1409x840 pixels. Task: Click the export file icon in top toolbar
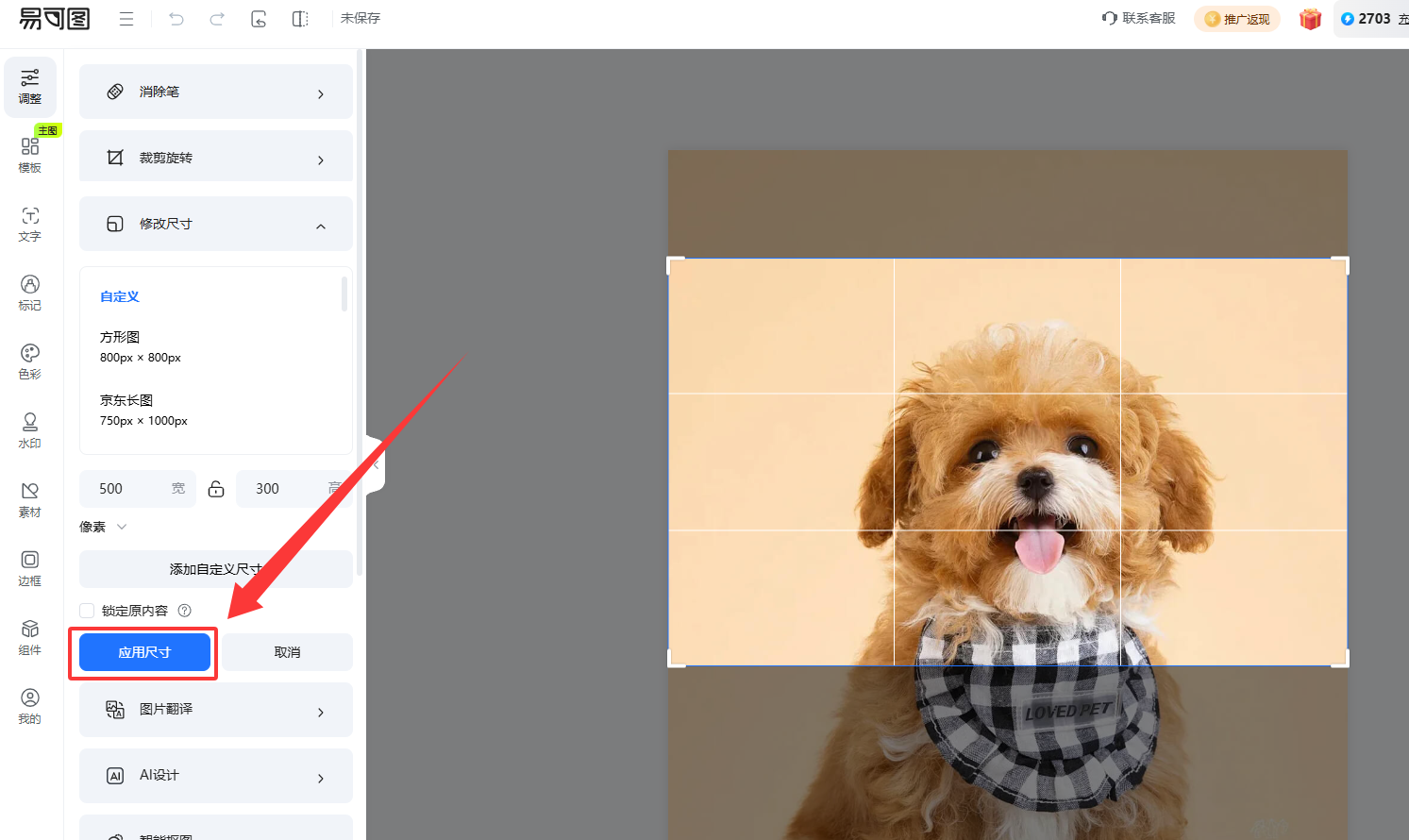(x=259, y=19)
